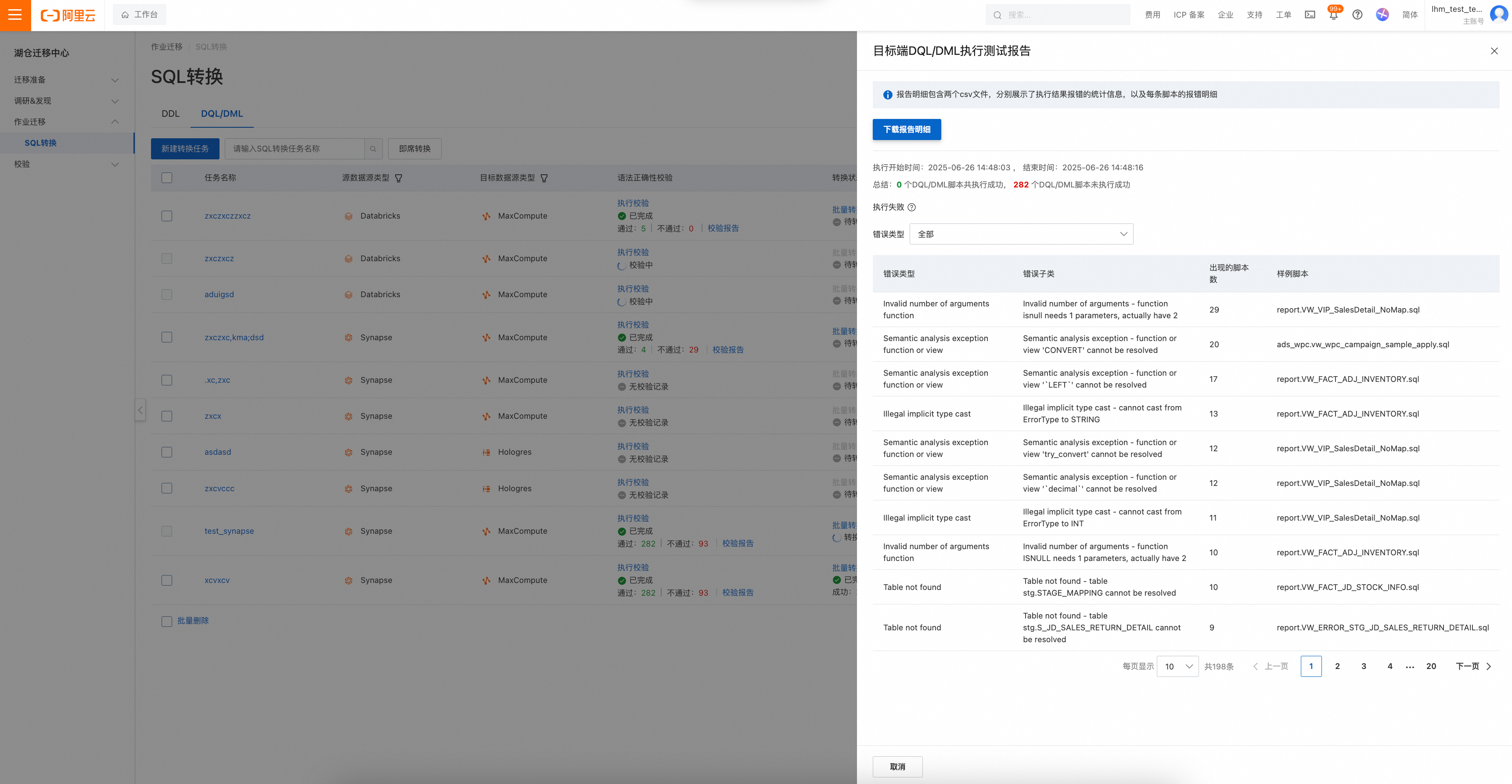Click the 下一页 pagination button
1512x784 pixels.
point(1473,667)
